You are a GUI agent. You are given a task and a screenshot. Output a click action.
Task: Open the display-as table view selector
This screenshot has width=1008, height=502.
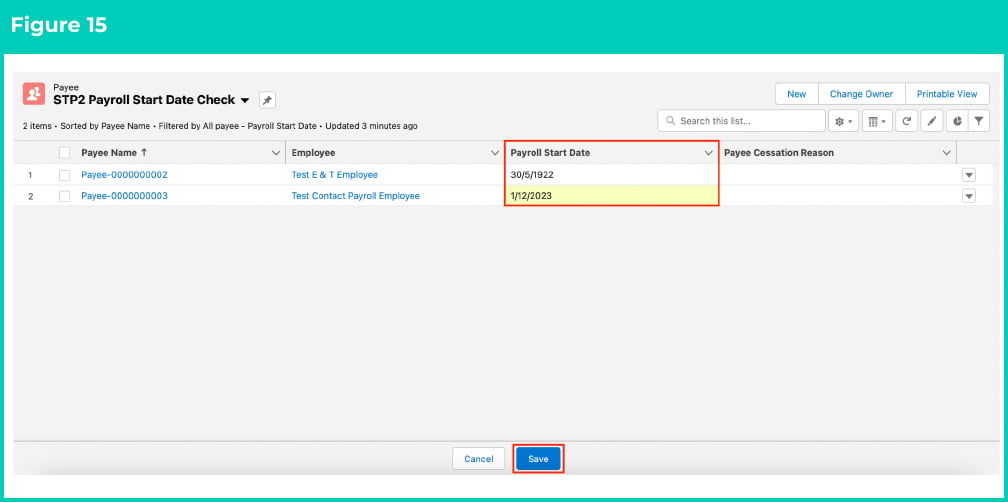(877, 121)
